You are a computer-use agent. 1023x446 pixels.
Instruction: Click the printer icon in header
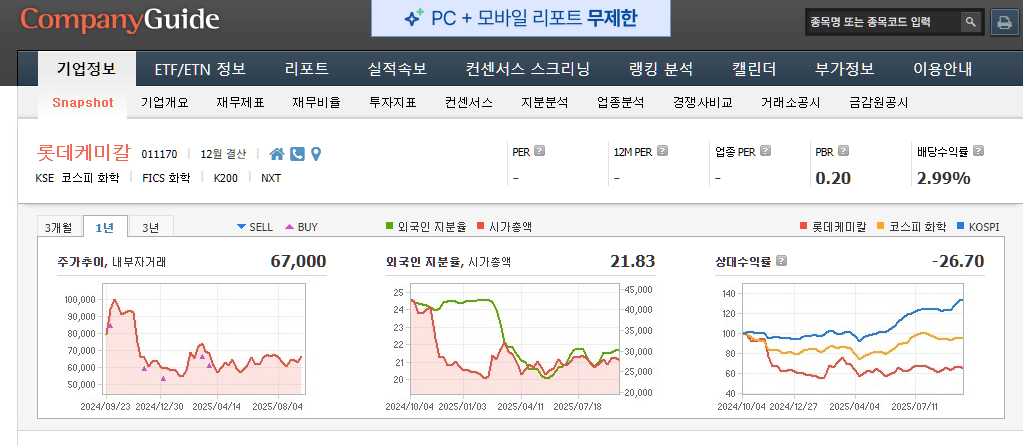(x=1003, y=22)
